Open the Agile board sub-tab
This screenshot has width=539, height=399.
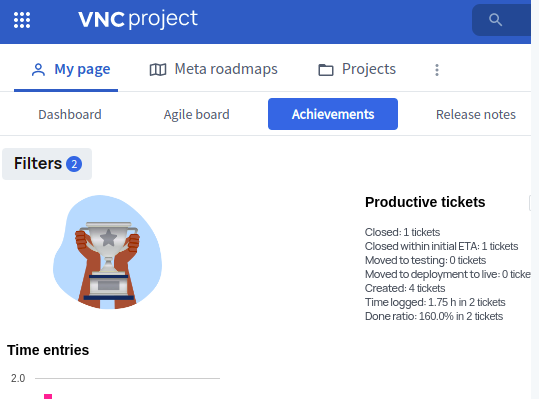pyautogui.click(x=197, y=114)
